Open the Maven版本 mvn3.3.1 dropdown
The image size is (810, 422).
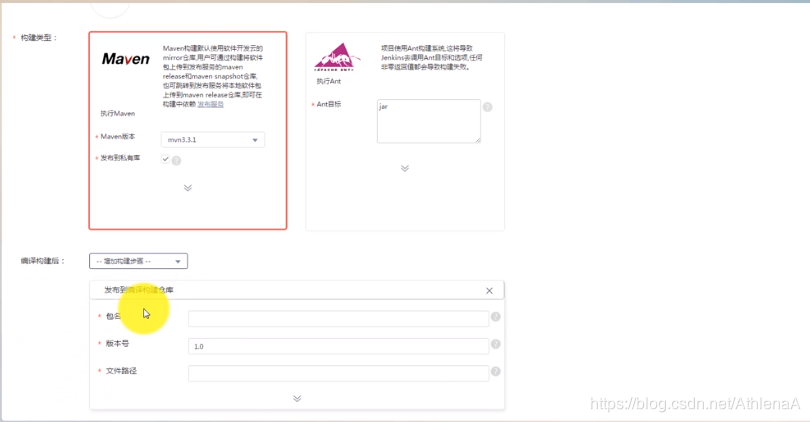[213, 140]
